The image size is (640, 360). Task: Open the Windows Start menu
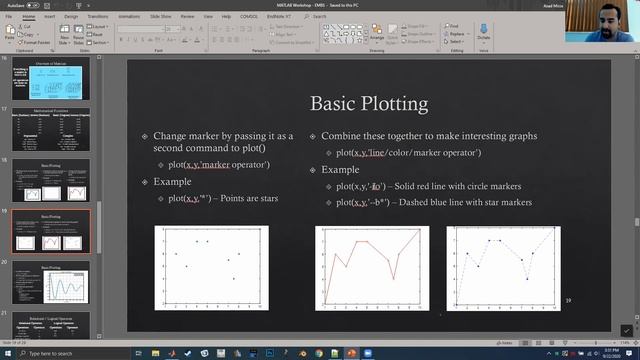pos(7,353)
